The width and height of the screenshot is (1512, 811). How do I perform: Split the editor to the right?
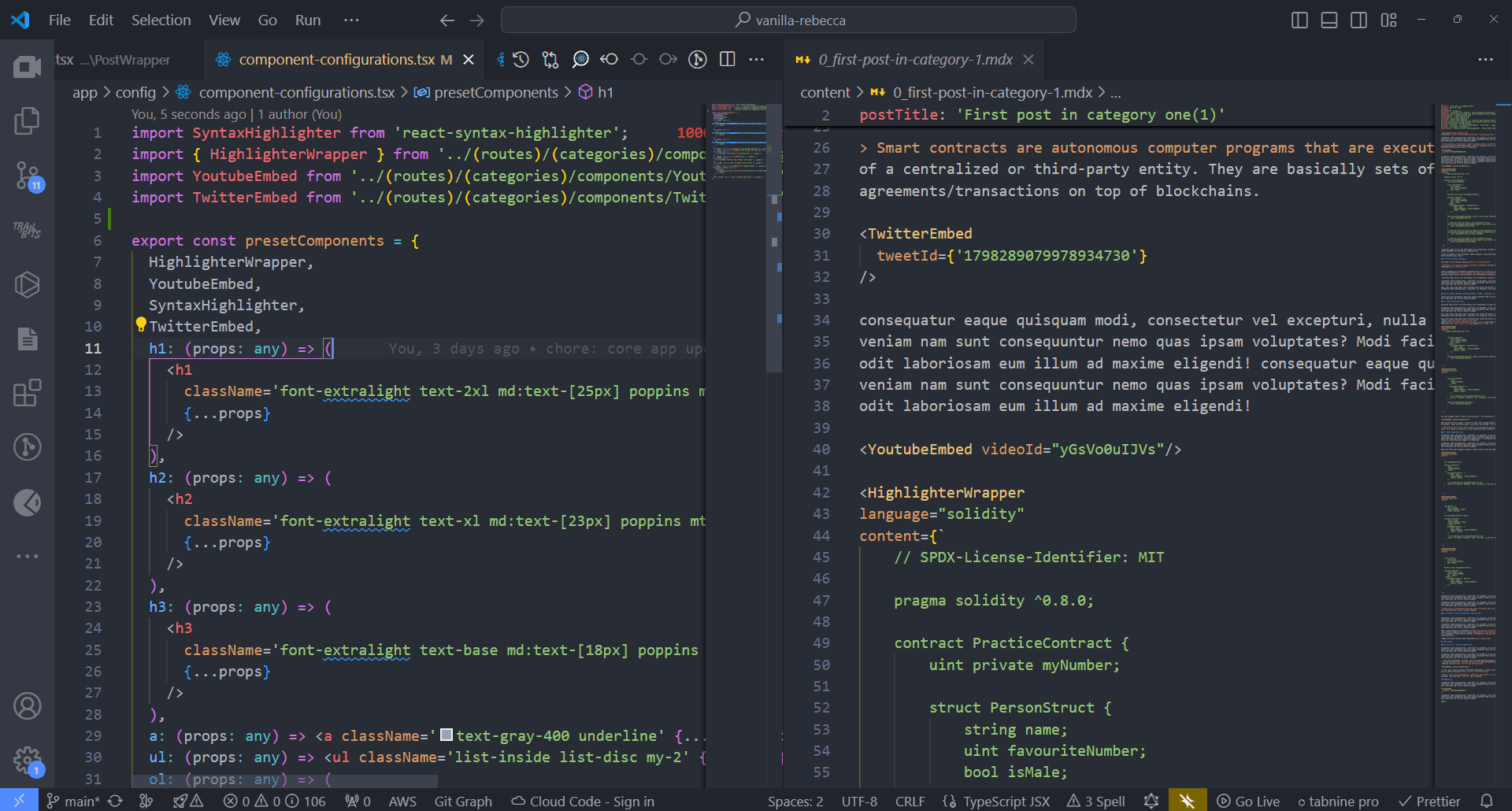click(728, 59)
